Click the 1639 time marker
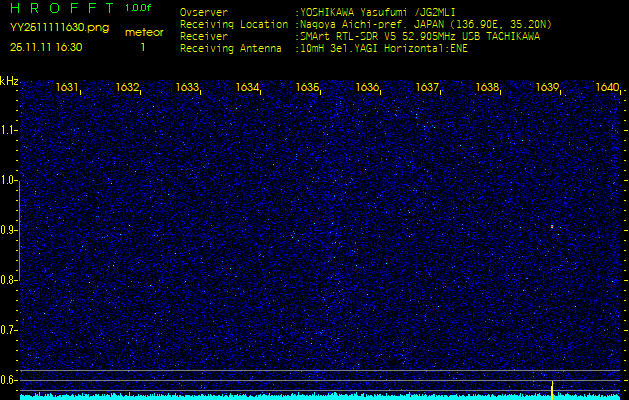This screenshot has height=400, width=629. click(x=547, y=88)
